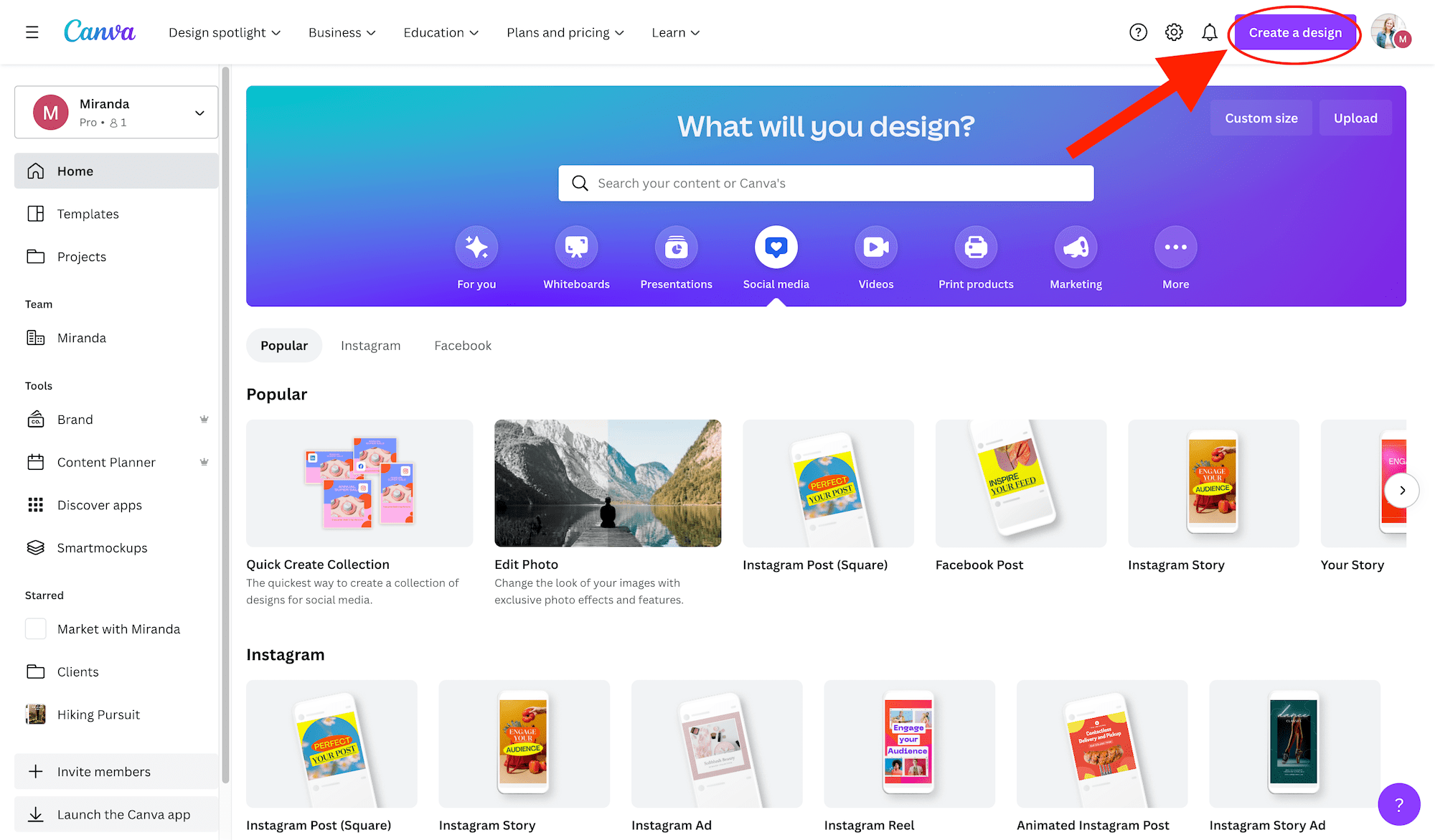This screenshot has width=1435, height=840.
Task: Click the Create a design button
Action: click(1294, 32)
